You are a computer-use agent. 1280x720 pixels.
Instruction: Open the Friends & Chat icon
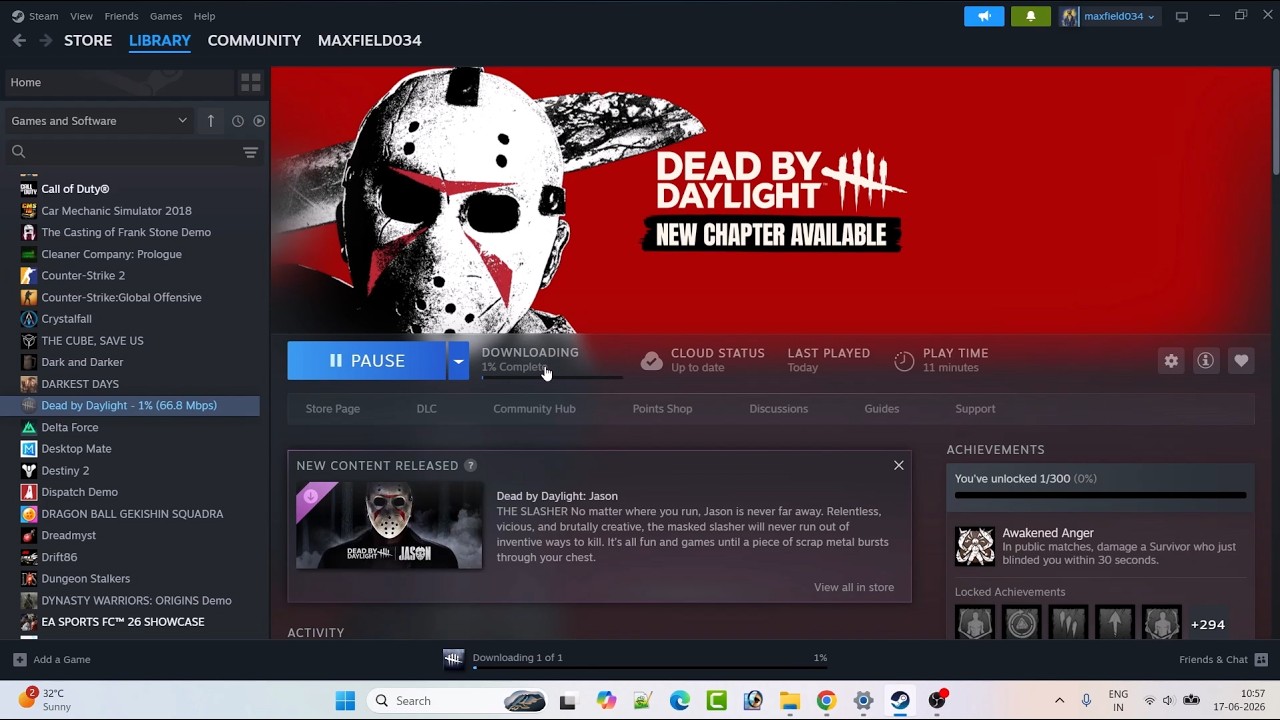pos(1261,659)
